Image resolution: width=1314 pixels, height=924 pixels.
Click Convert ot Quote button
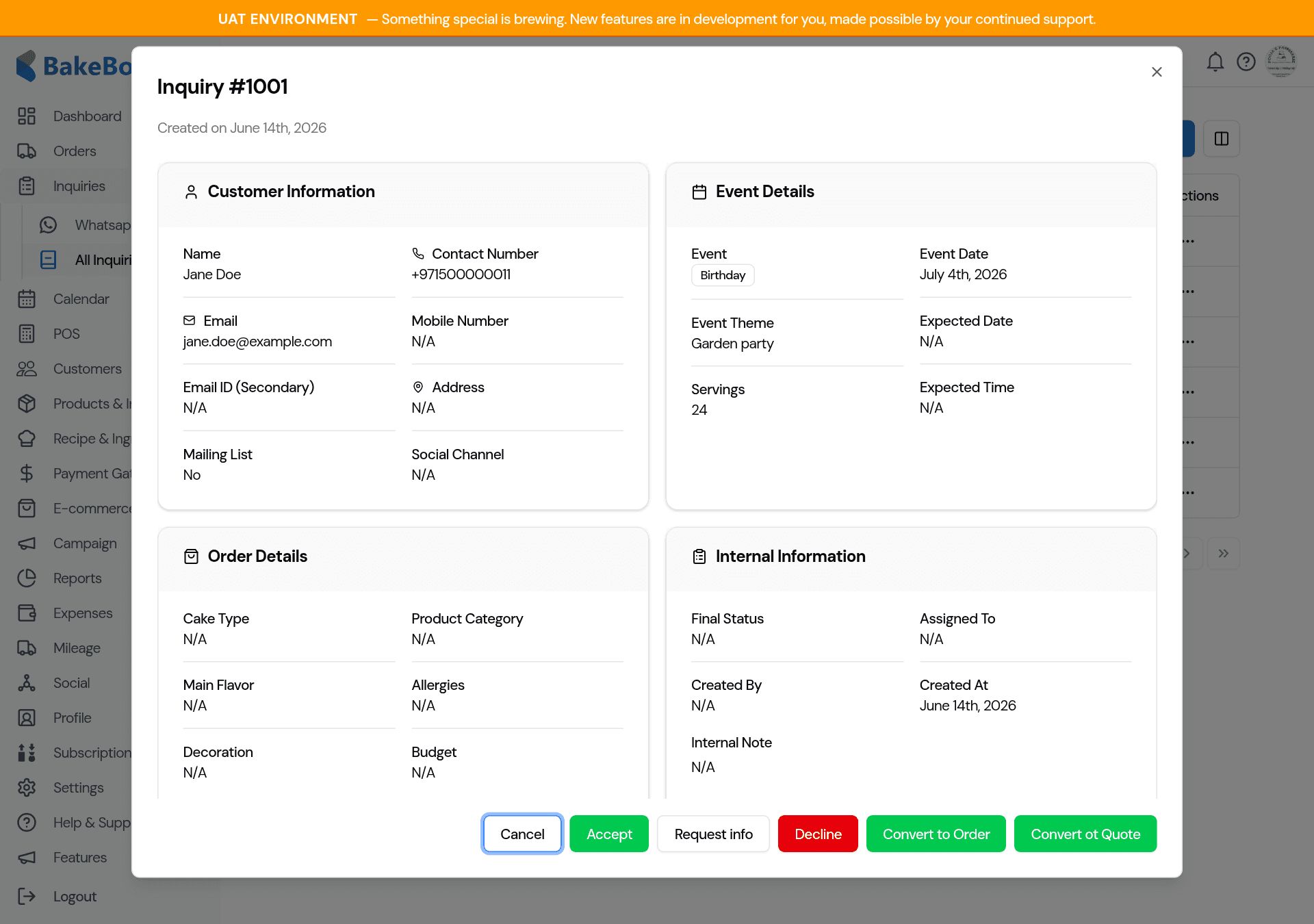point(1085,834)
